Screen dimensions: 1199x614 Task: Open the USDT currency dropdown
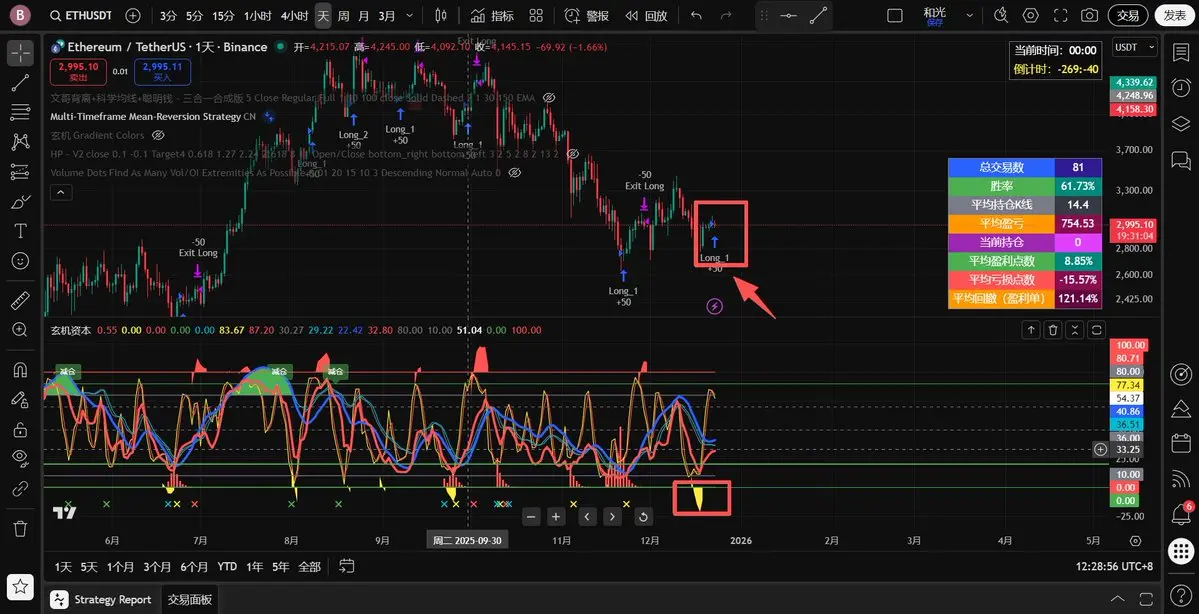(x=1135, y=47)
